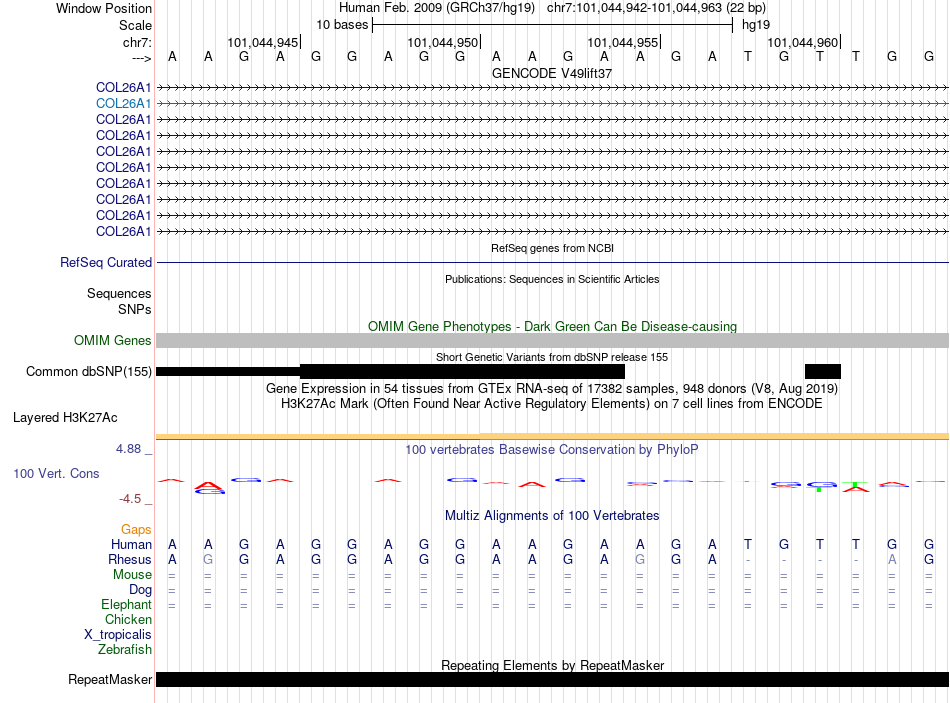Click the RefSeq Curated label
The height and width of the screenshot is (703, 950).
(x=105, y=262)
